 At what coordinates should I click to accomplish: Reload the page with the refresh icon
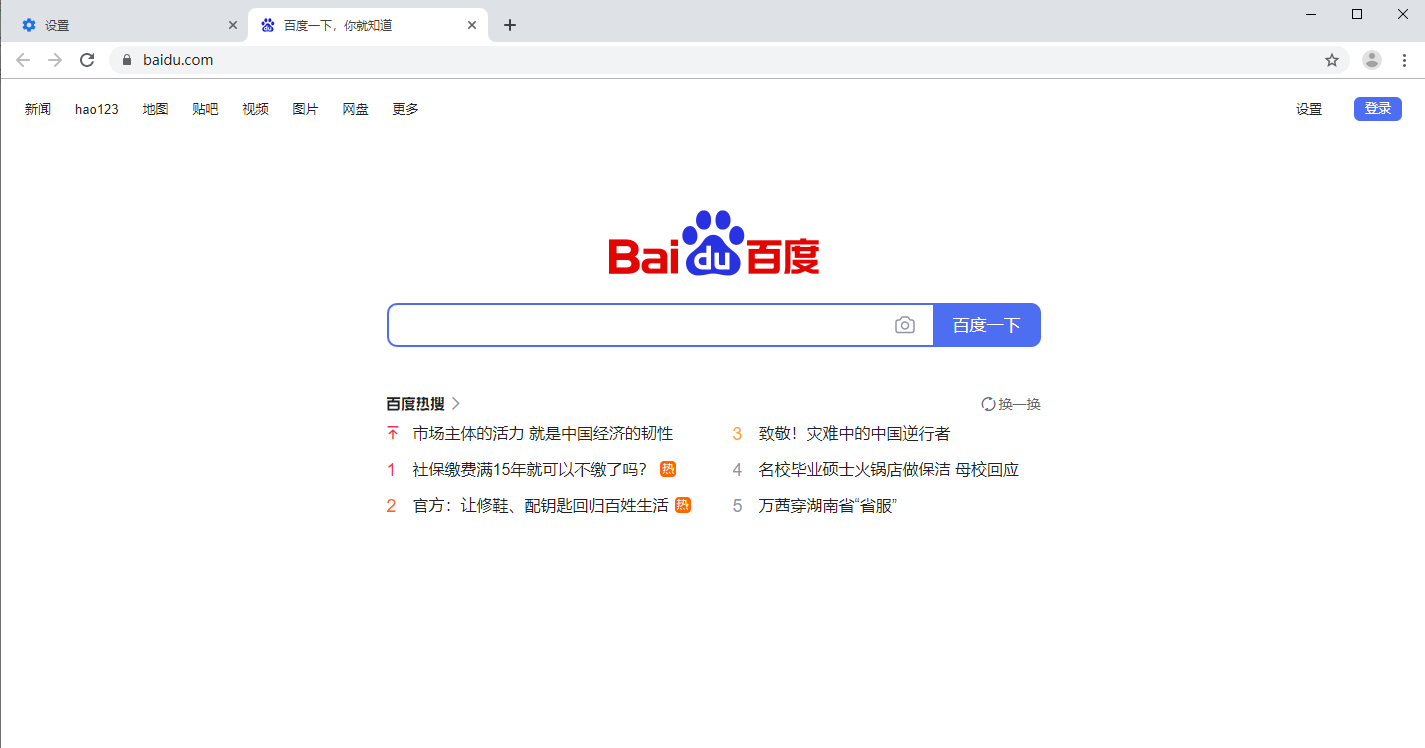(x=87, y=60)
